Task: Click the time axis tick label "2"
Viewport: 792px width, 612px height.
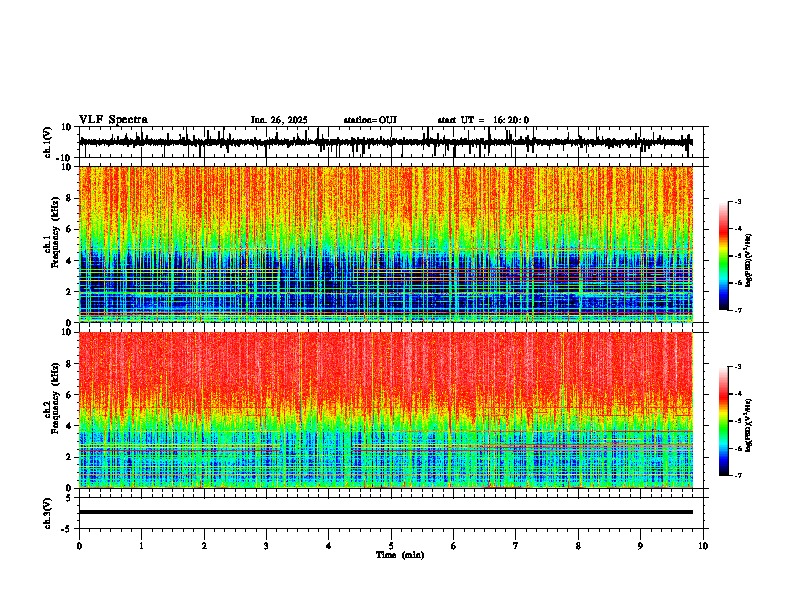Action: pos(204,546)
